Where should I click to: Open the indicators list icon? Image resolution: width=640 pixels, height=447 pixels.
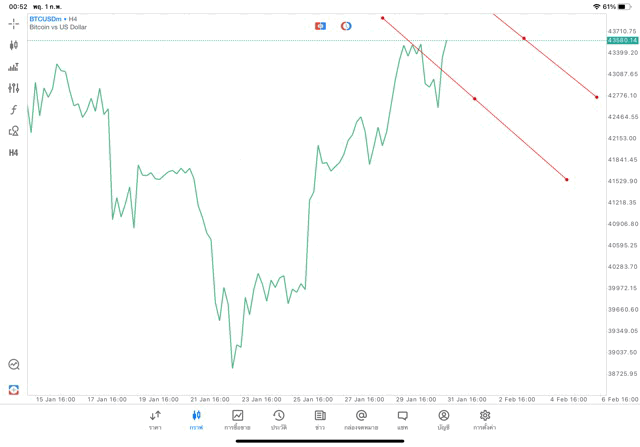(14, 67)
